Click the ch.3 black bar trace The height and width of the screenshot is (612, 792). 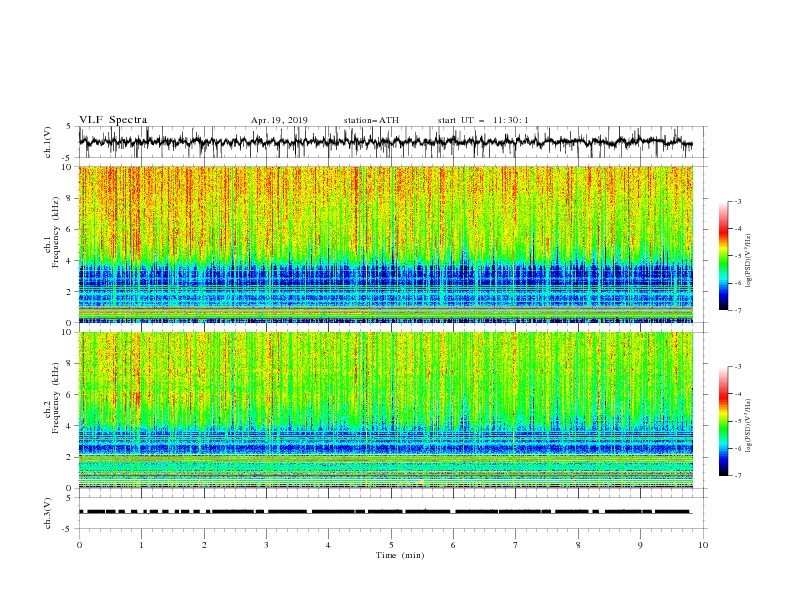pos(385,512)
